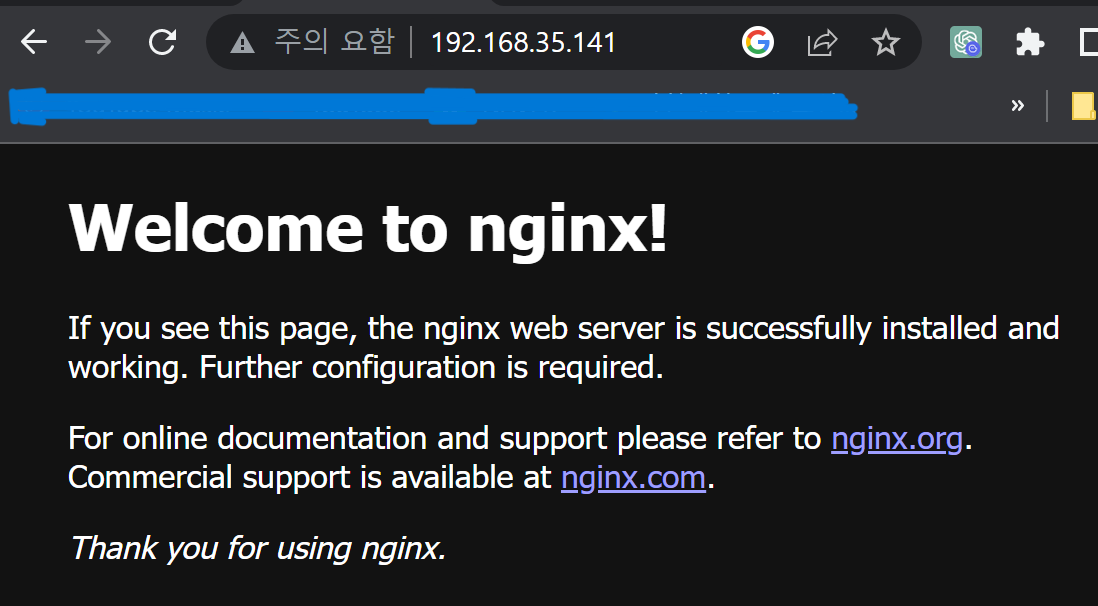Click the forward navigation arrow
Image resolution: width=1098 pixels, height=606 pixels.
click(x=98, y=43)
